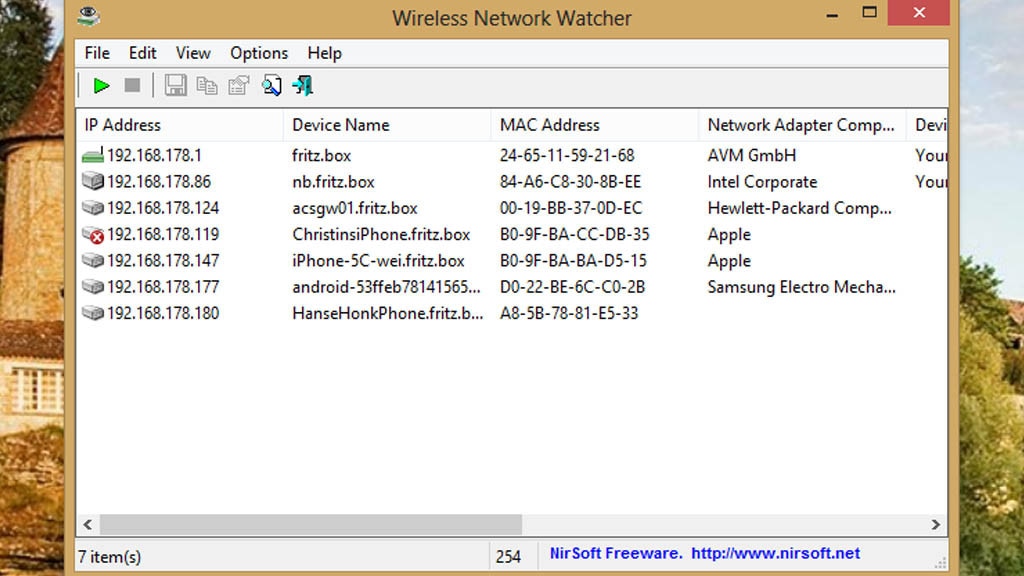The image size is (1024, 576).
Task: Click the right horizontal scrollbar arrow
Action: coord(934,525)
